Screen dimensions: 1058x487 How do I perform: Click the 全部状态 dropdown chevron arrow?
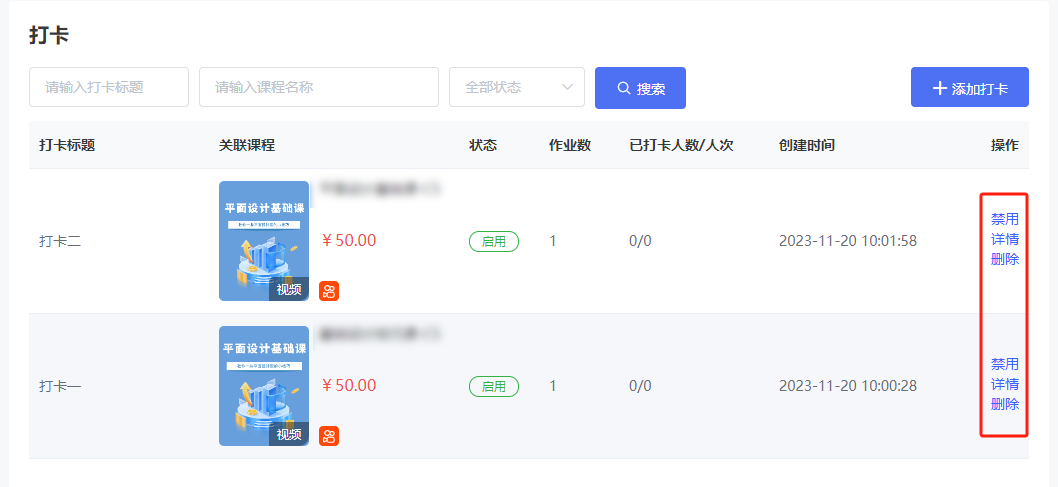[x=567, y=87]
